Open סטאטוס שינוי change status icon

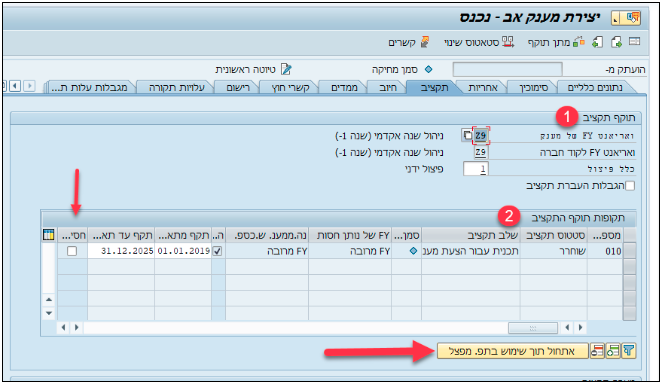[508, 41]
